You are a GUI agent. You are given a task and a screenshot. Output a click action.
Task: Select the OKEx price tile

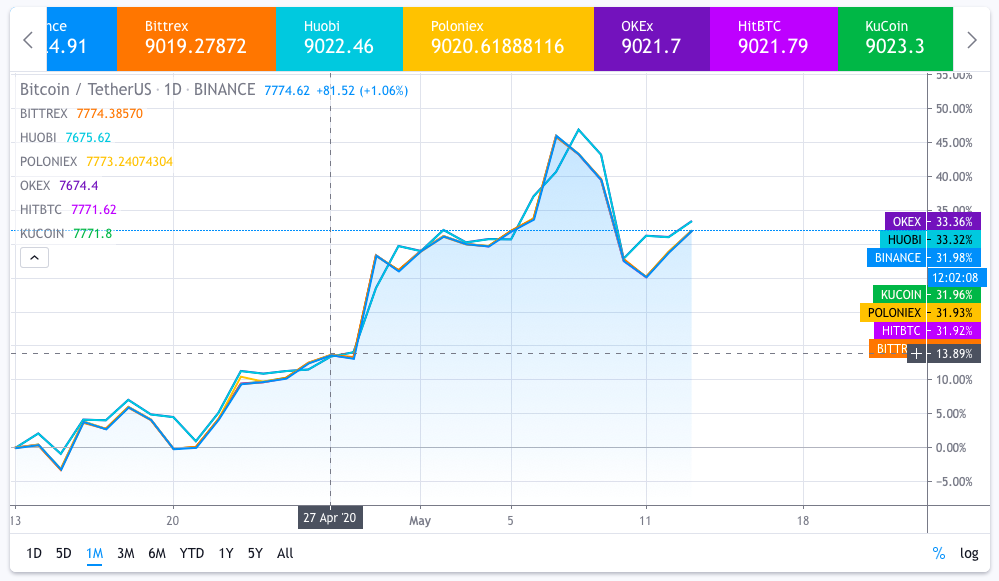click(x=652, y=39)
